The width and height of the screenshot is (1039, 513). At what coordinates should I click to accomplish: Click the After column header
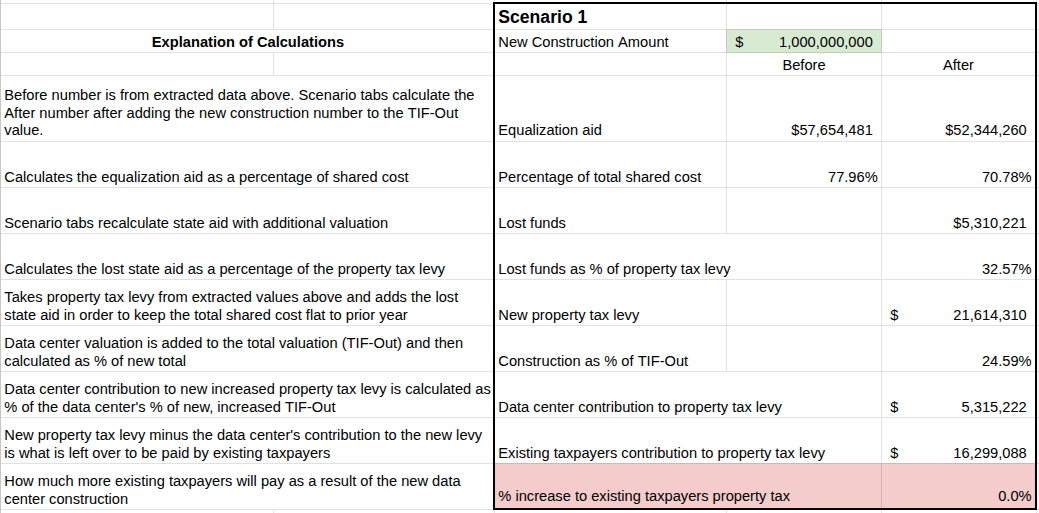tap(958, 64)
